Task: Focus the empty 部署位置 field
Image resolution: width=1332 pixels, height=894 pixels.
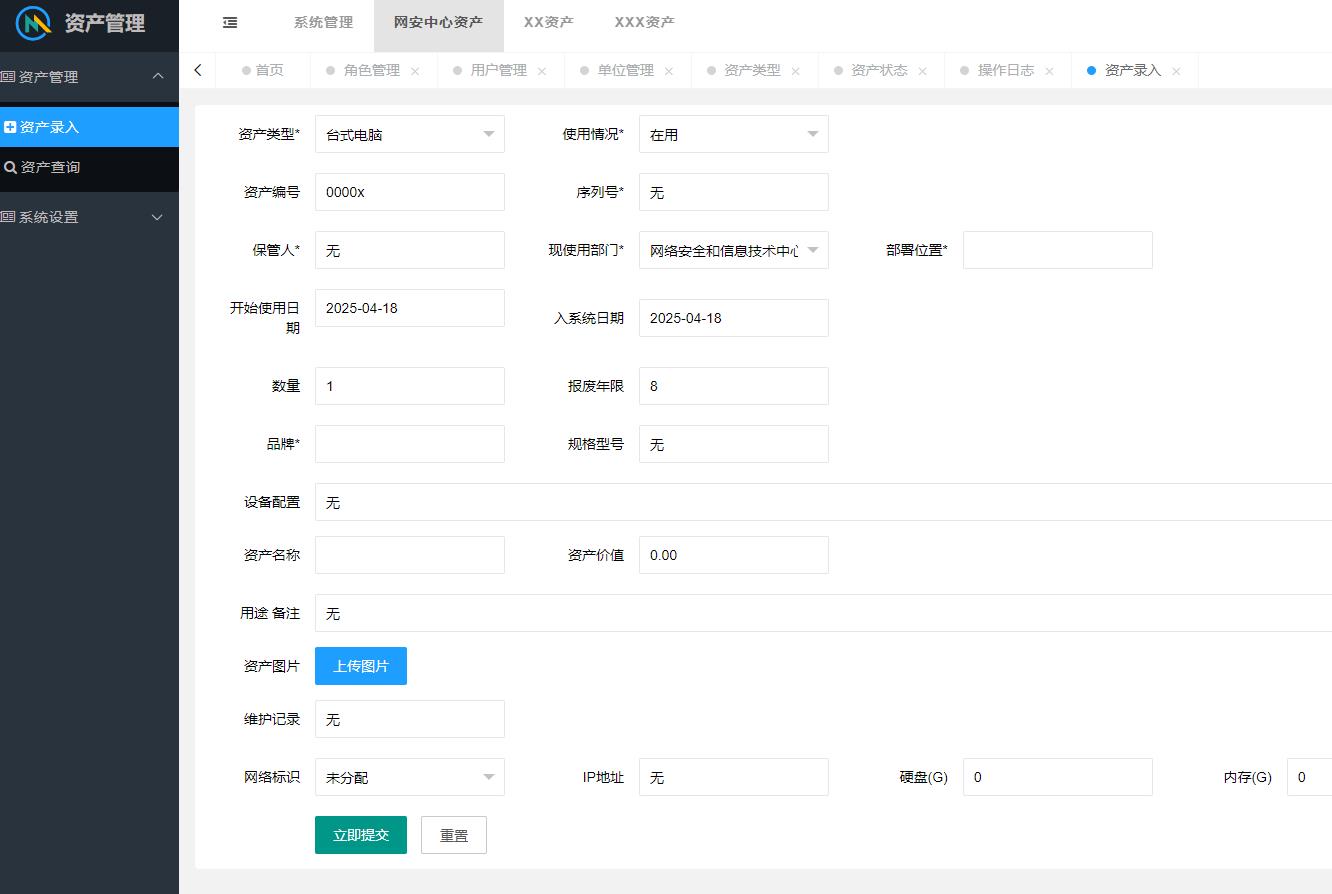Action: 1058,250
